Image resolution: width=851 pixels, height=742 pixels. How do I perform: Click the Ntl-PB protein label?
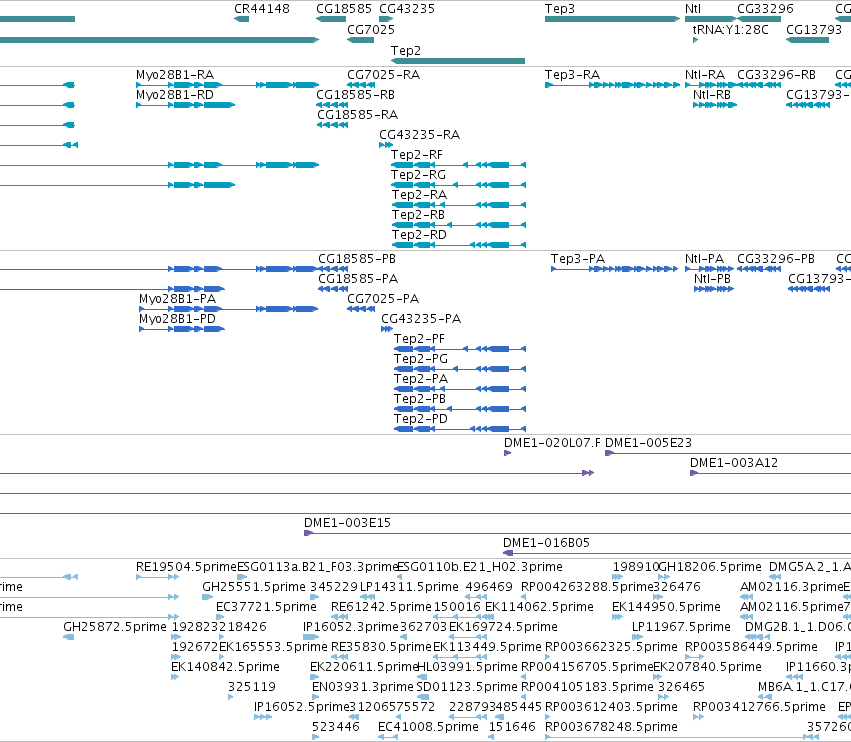point(713,279)
